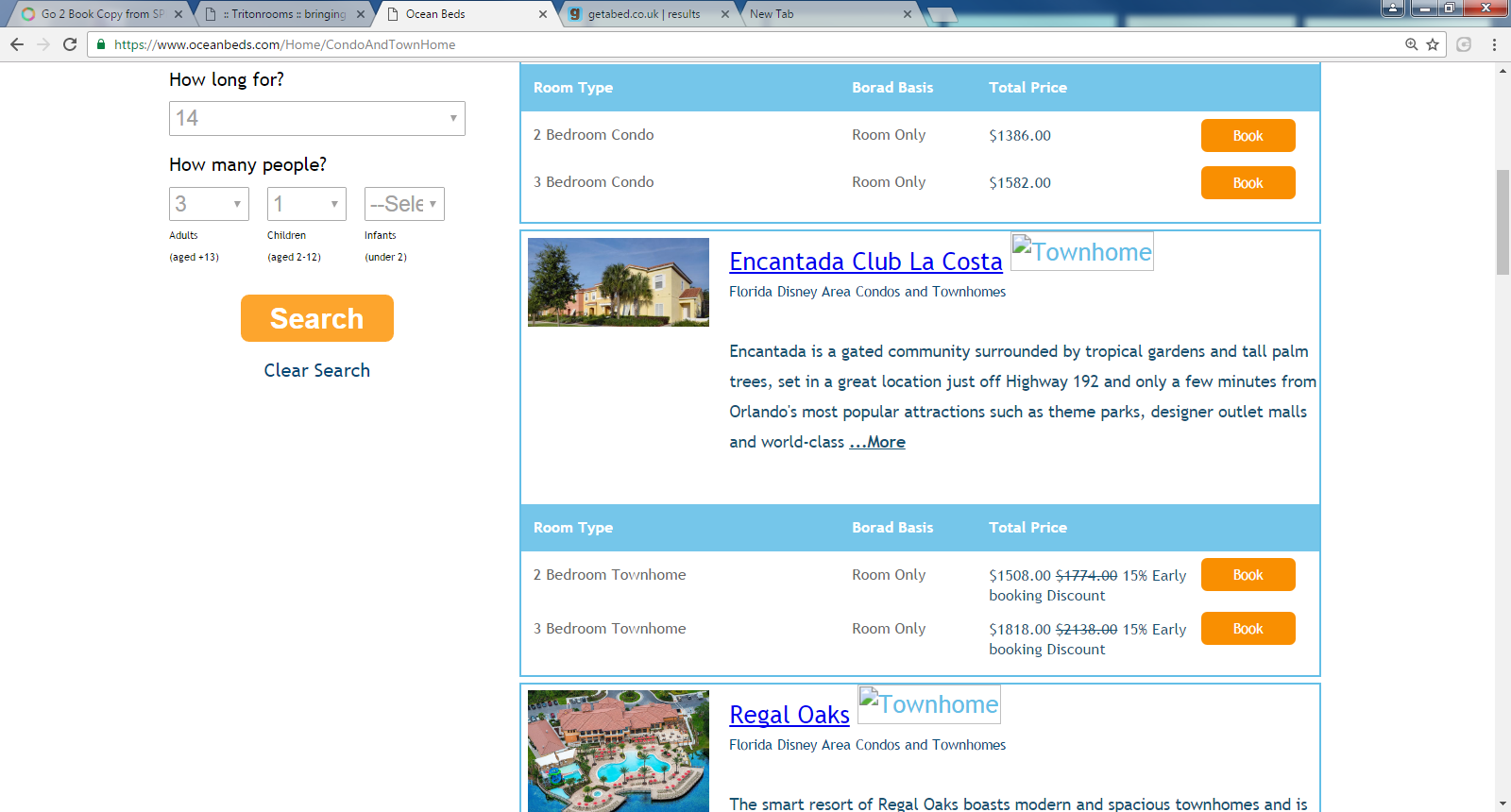Click the How many people? label

(x=247, y=164)
